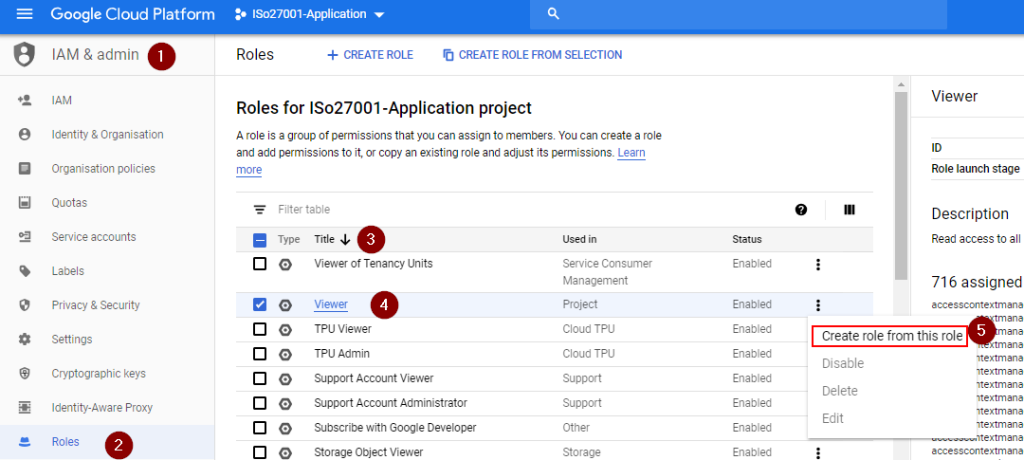The width and height of the screenshot is (1024, 460).
Task: Choose Disable in the context menu
Action: pyautogui.click(x=842, y=363)
